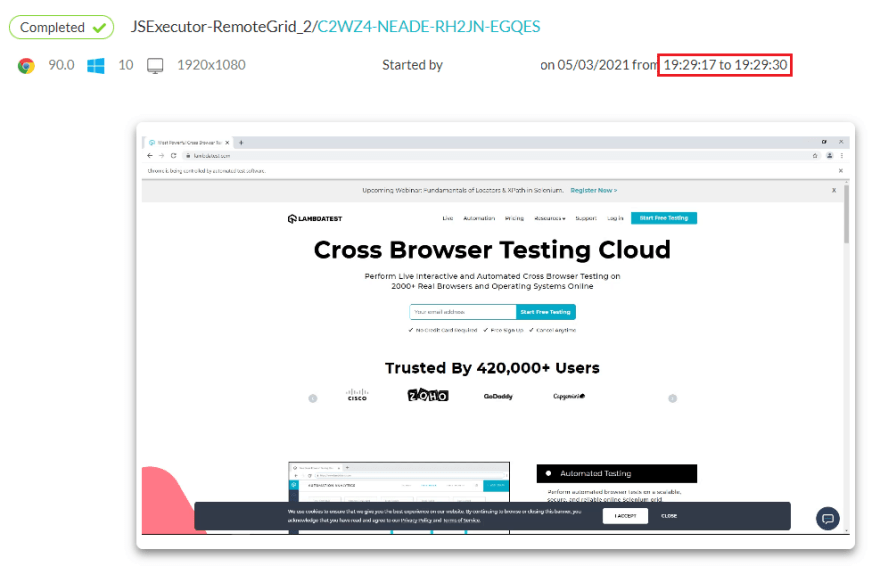The width and height of the screenshot is (880, 566).
Task: Click the Windows OS icon
Action: click(96, 66)
